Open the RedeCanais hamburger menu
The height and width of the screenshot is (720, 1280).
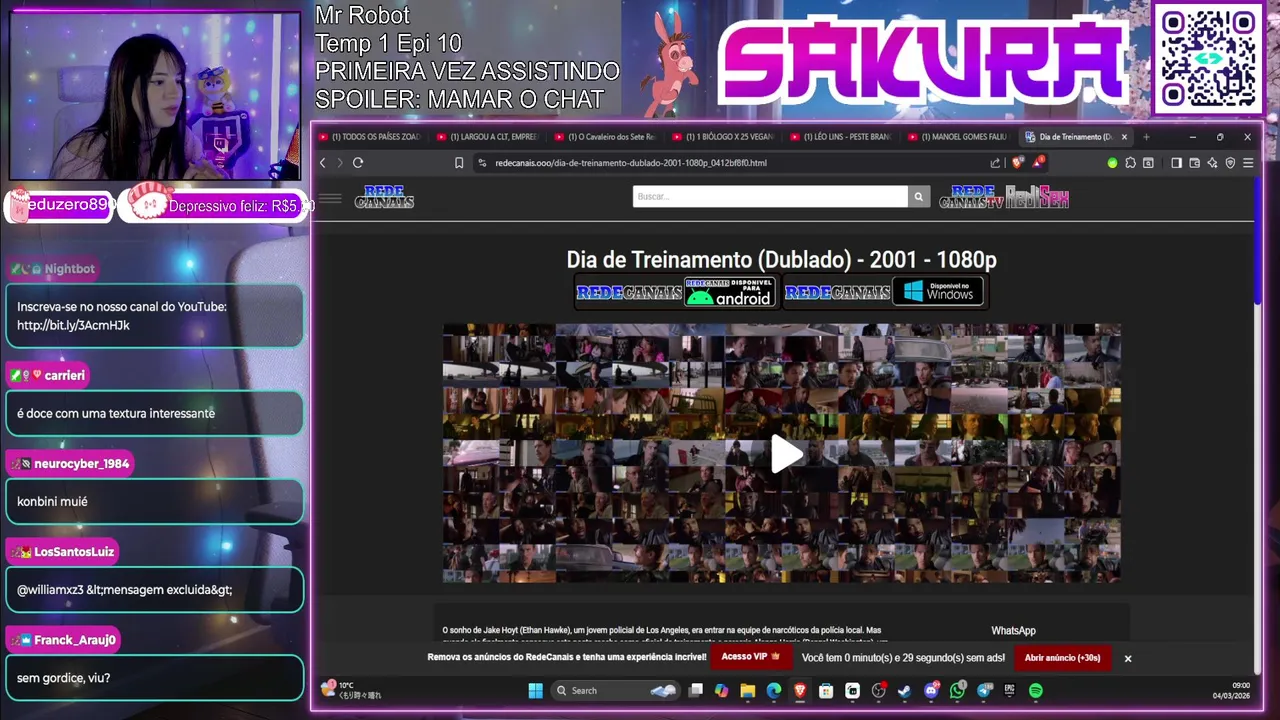tap(330, 198)
